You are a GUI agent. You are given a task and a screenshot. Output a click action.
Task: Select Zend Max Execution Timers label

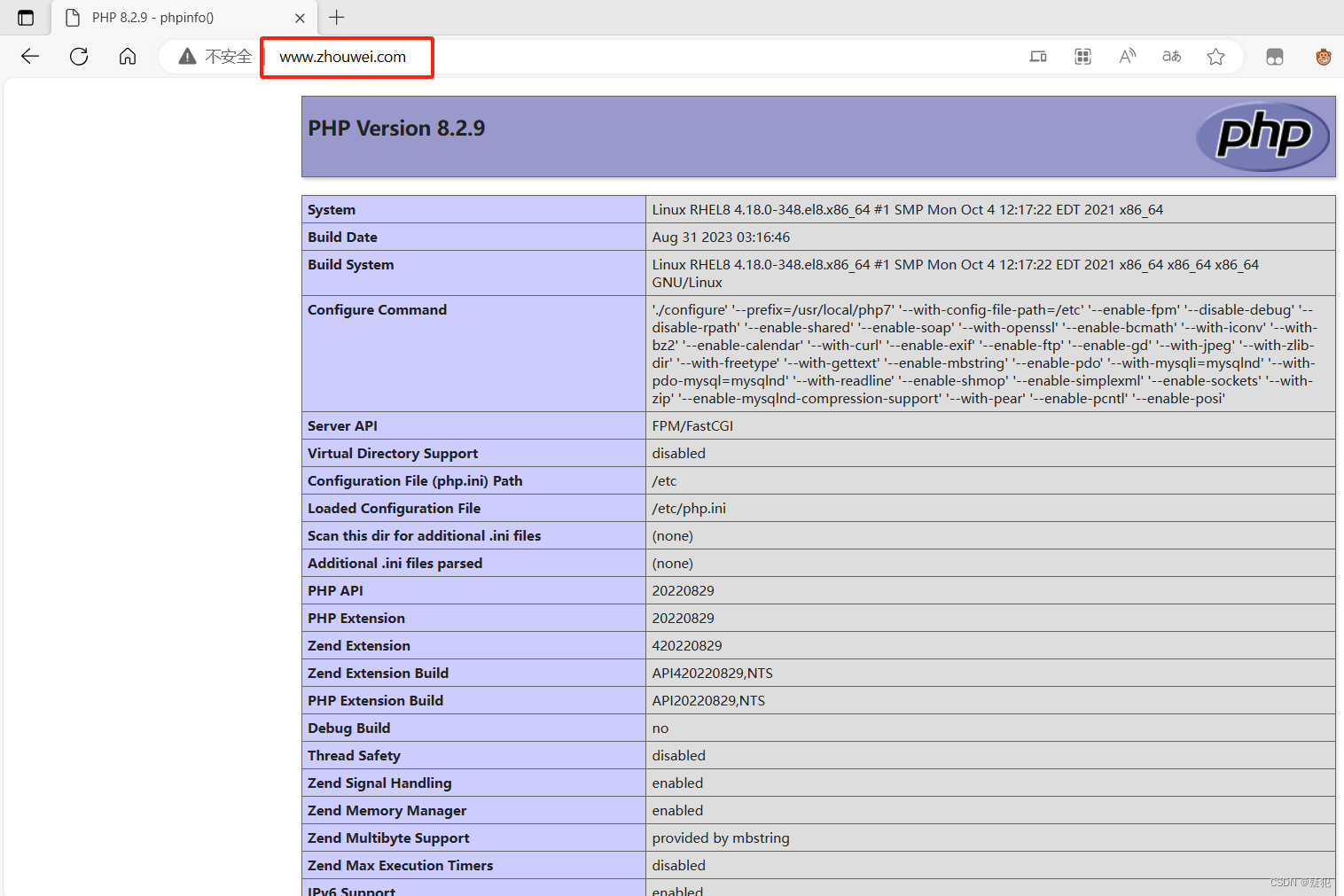[400, 866]
